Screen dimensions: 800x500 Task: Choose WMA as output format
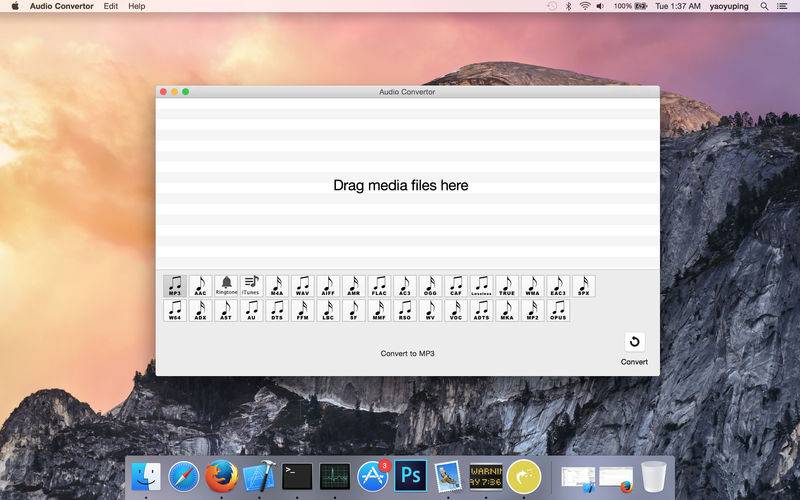(x=532, y=286)
